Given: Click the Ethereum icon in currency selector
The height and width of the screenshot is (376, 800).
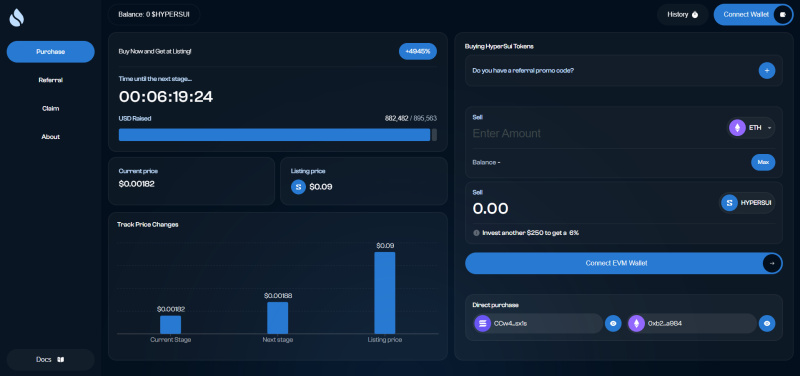Looking at the screenshot, I should pyautogui.click(x=737, y=128).
